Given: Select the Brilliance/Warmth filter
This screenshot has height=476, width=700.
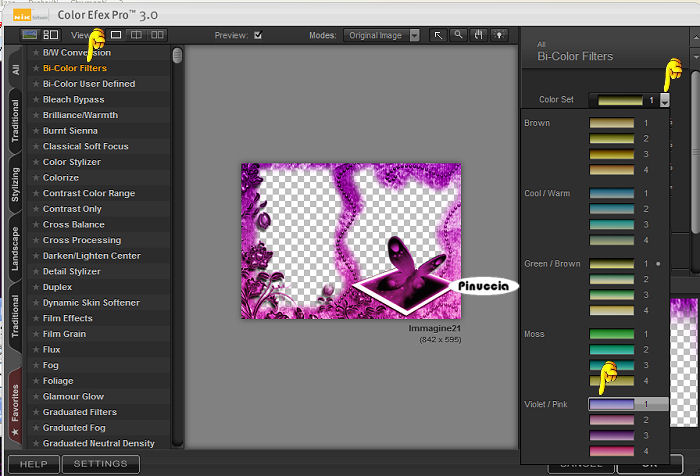Looking at the screenshot, I should point(80,115).
